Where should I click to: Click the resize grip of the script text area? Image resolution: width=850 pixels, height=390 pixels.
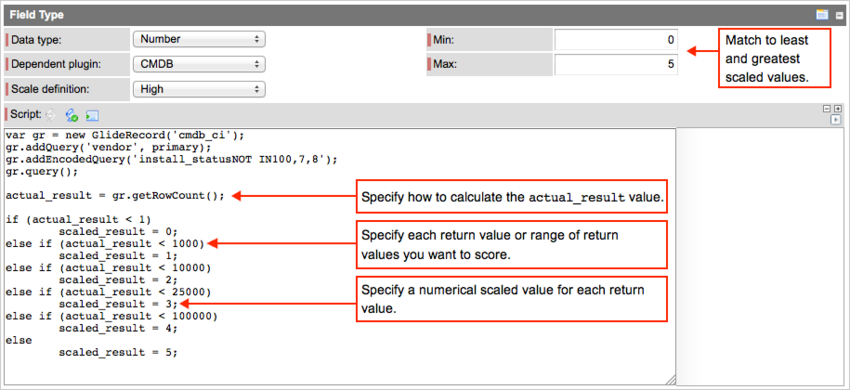pos(670,379)
